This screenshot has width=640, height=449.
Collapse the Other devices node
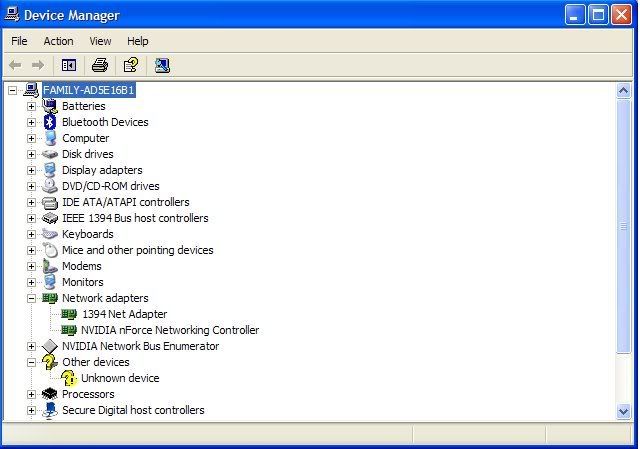point(31,362)
